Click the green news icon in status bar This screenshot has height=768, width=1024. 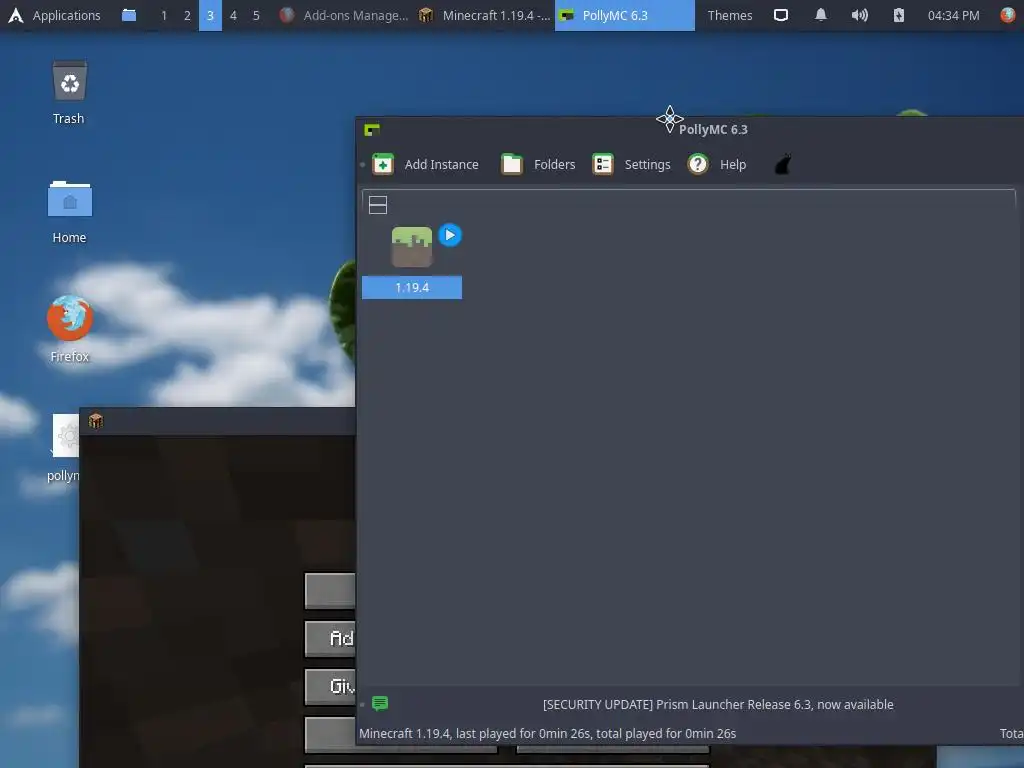coord(379,703)
